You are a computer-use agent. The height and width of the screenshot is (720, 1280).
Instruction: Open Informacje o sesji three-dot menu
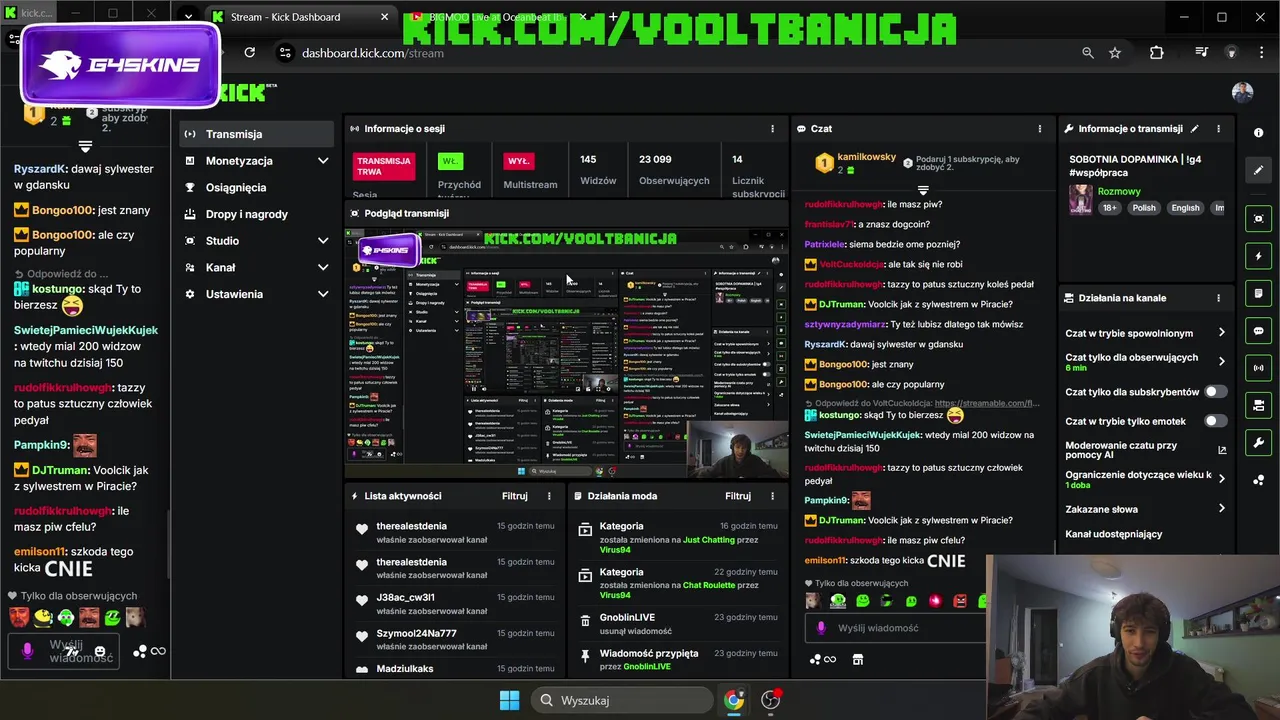point(772,128)
